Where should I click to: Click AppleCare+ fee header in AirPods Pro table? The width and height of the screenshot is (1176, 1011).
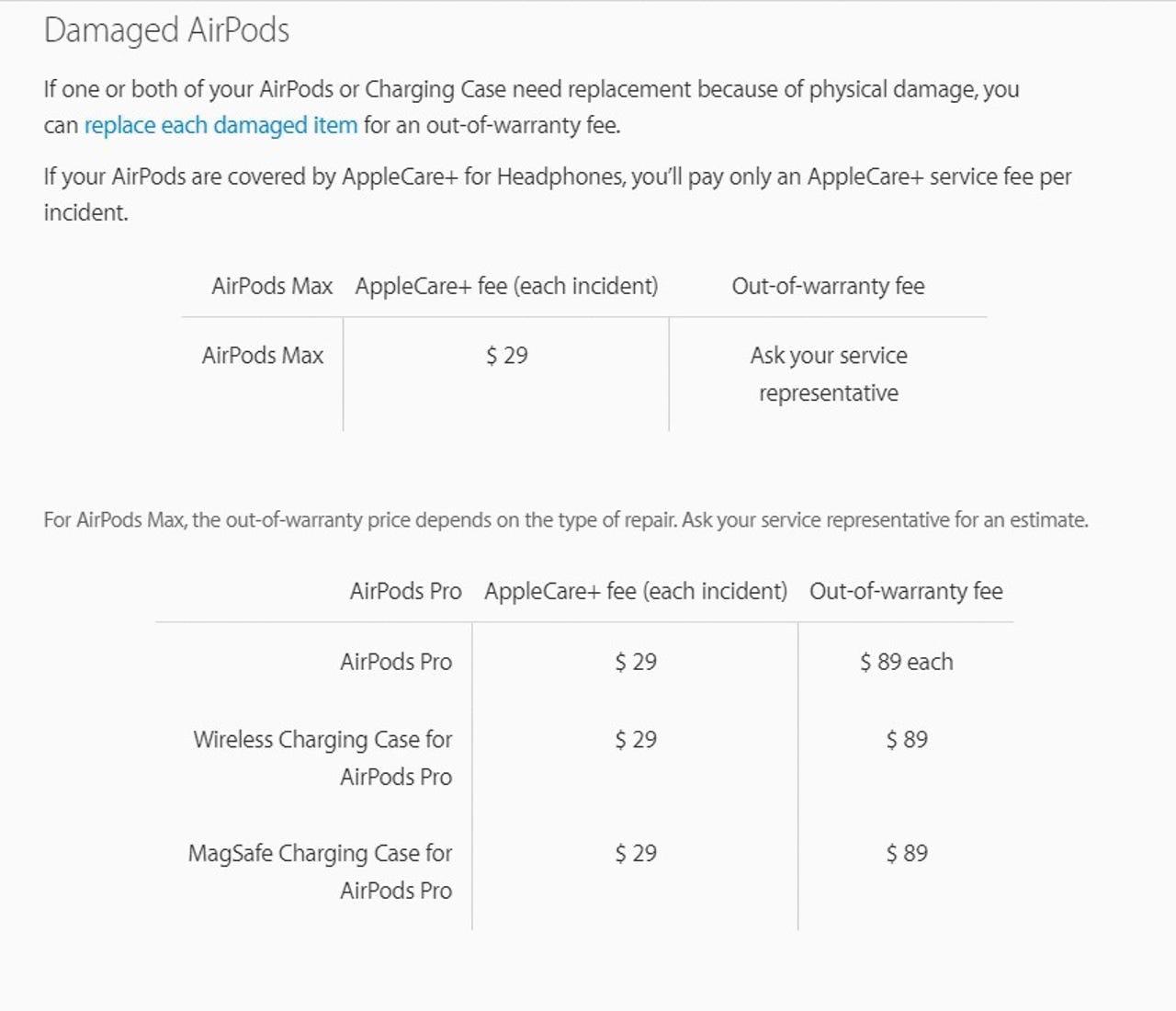[636, 591]
